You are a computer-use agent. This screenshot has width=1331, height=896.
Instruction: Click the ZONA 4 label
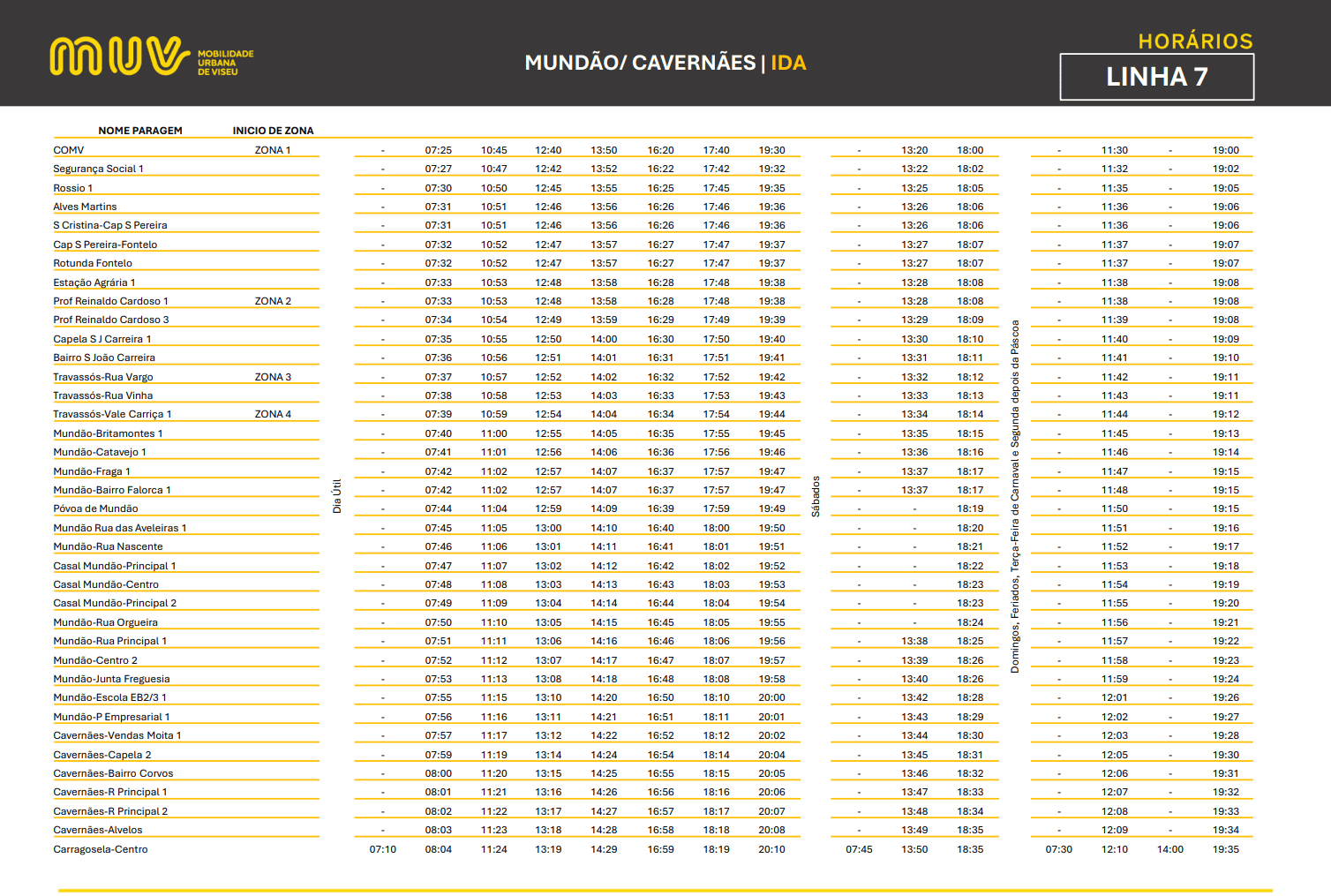[273, 414]
